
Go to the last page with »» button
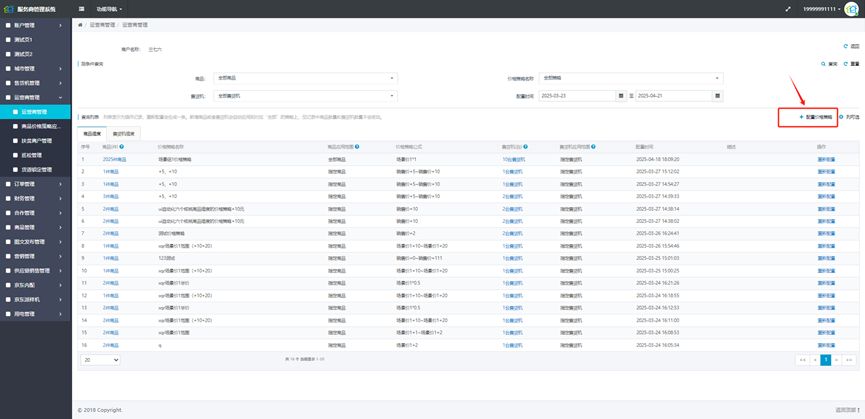point(850,359)
